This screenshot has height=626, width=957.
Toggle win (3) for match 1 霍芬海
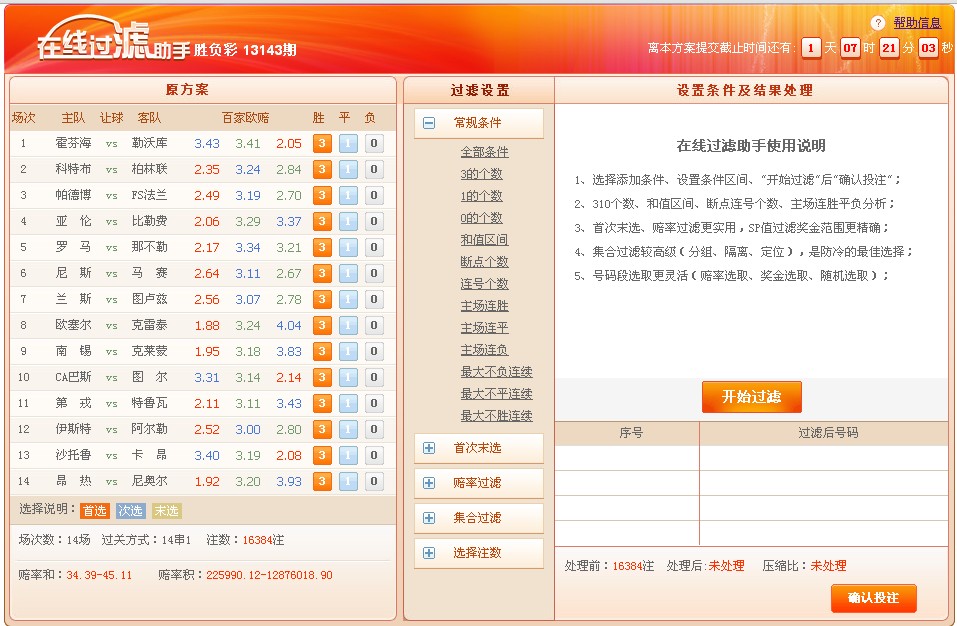pos(322,143)
